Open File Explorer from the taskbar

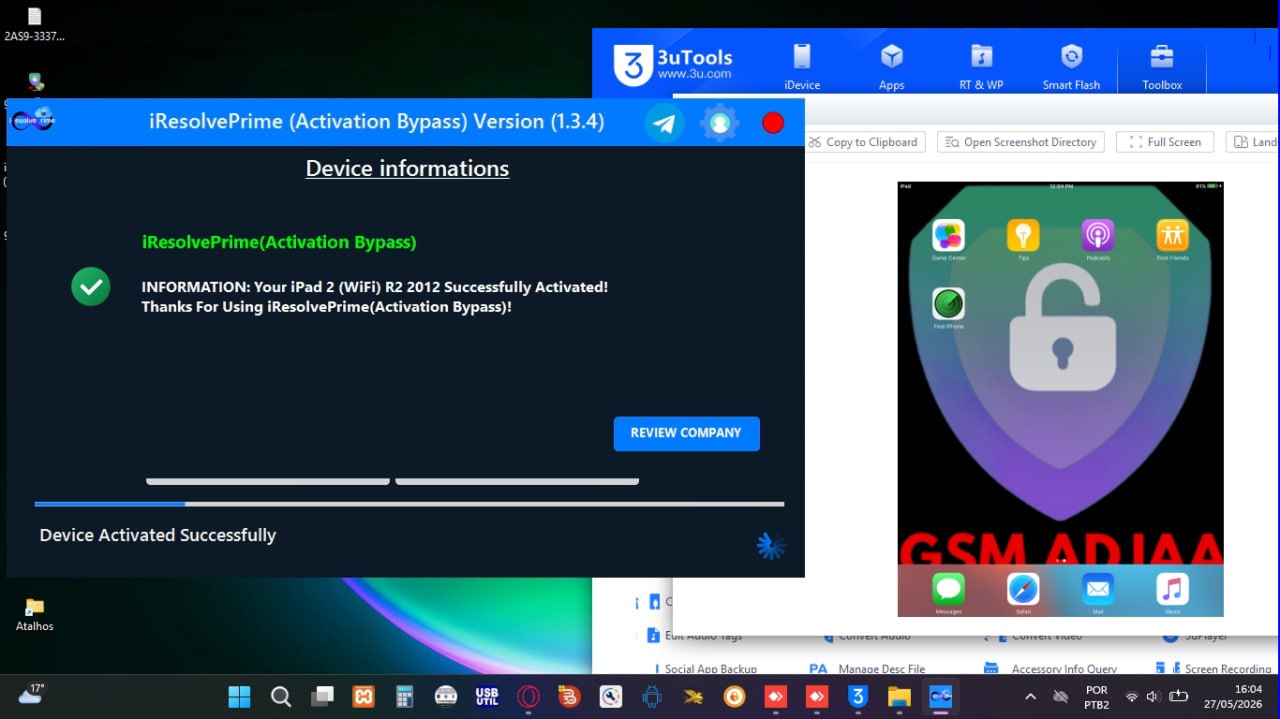coord(899,696)
